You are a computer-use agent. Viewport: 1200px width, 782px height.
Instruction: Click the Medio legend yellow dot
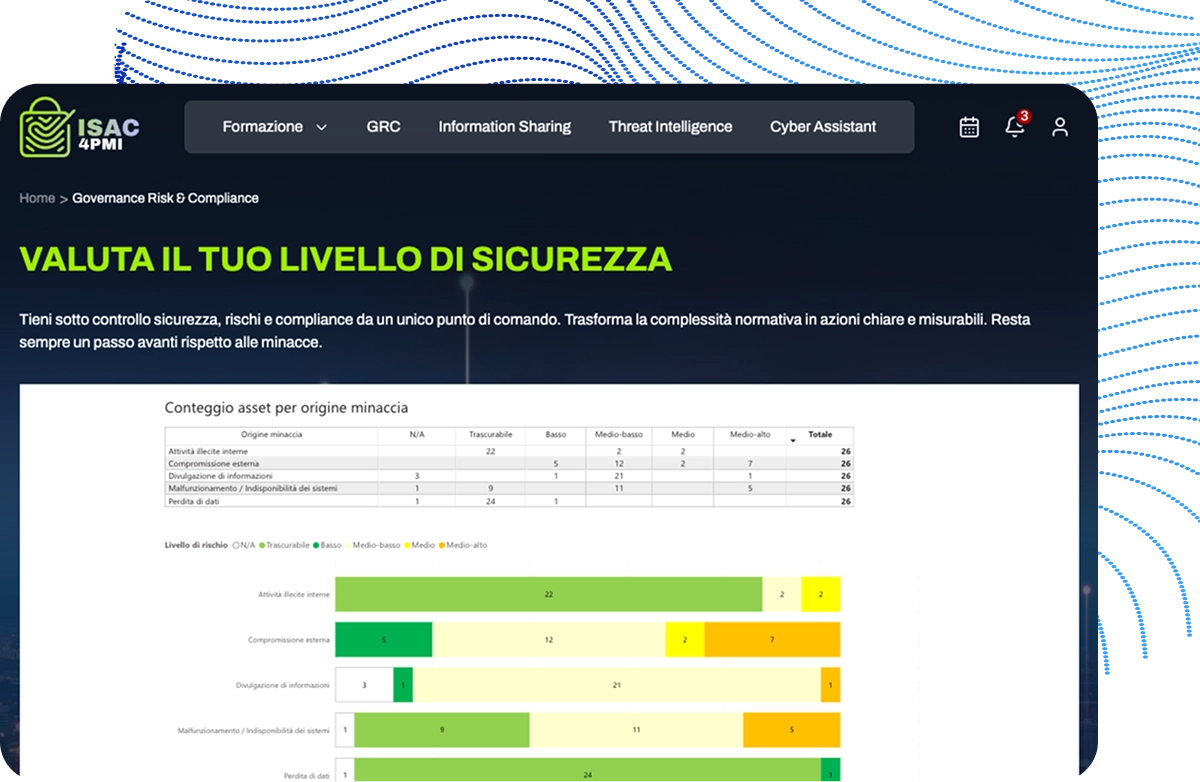[408, 545]
